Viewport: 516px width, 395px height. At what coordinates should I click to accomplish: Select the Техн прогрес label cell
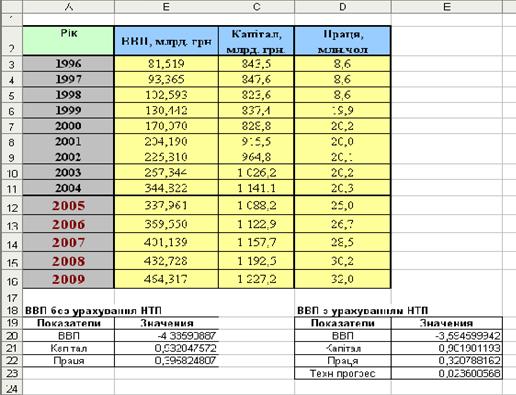tap(343, 373)
